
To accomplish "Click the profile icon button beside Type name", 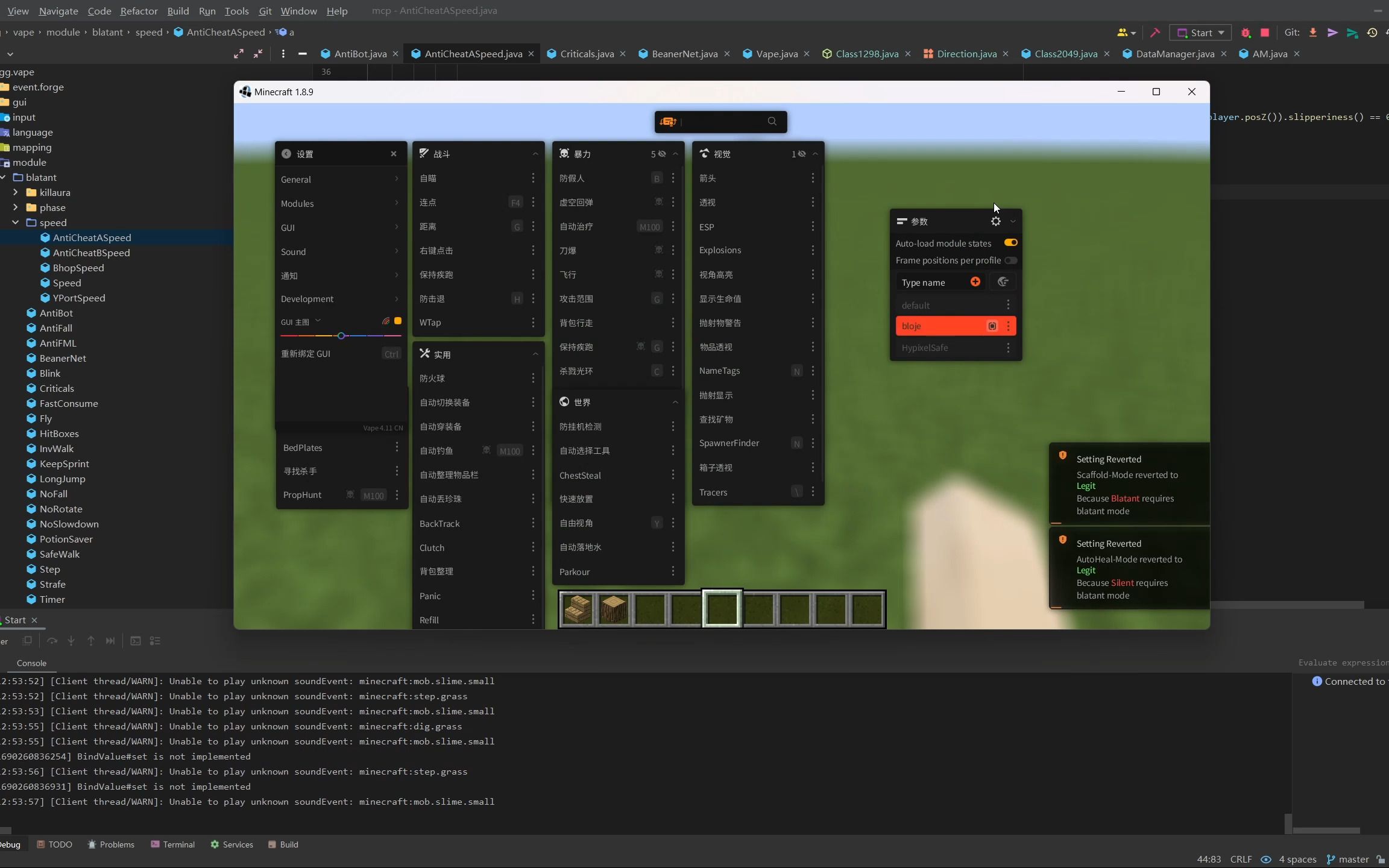I will [x=1003, y=281].
